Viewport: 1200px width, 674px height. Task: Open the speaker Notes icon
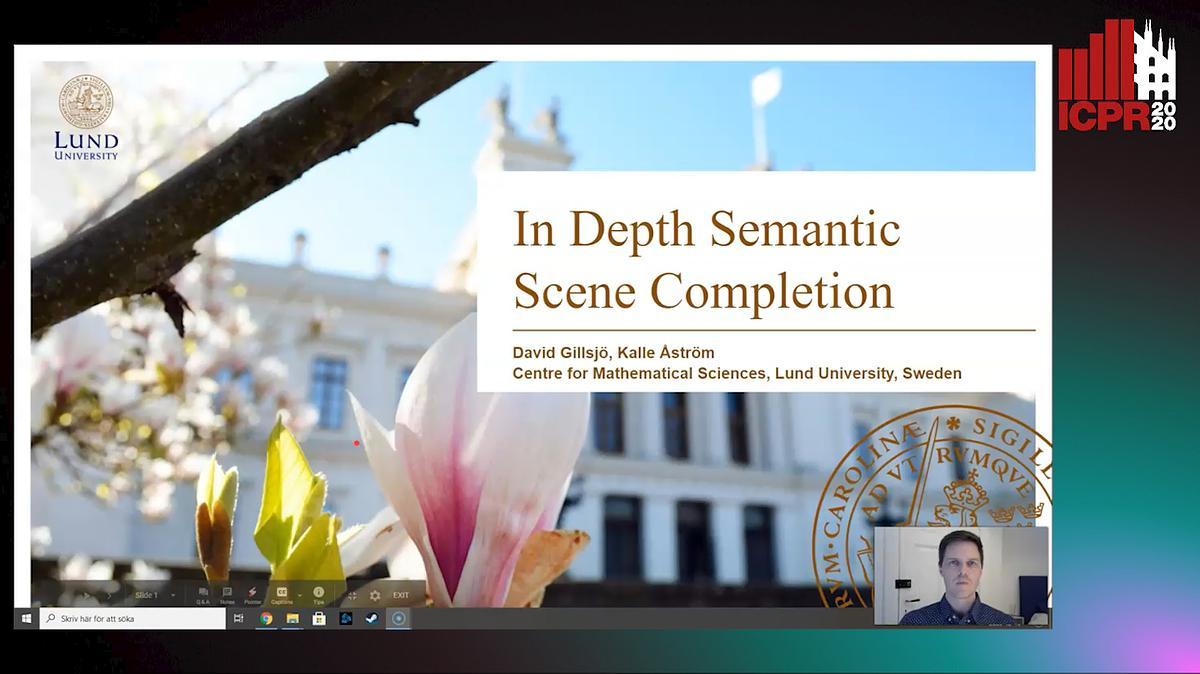coord(228,595)
